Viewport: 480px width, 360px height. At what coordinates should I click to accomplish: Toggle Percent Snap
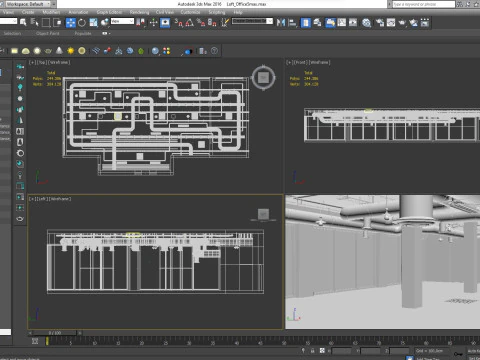[x=201, y=22]
